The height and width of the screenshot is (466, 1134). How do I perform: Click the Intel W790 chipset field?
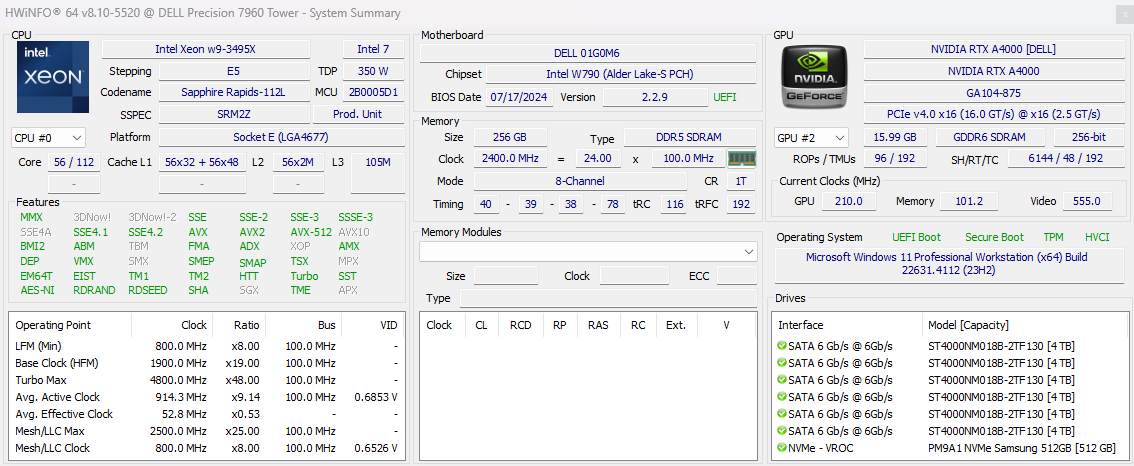coord(621,75)
